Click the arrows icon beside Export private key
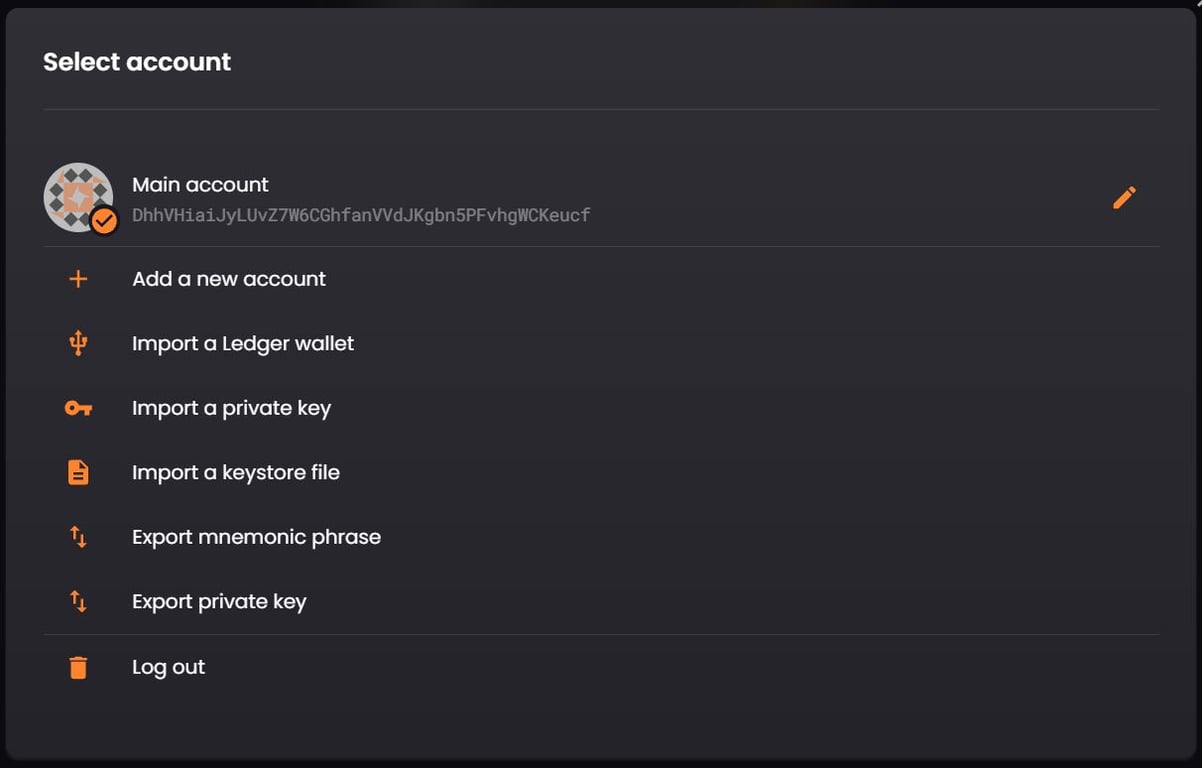Viewport: 1202px width, 768px height. [78, 602]
